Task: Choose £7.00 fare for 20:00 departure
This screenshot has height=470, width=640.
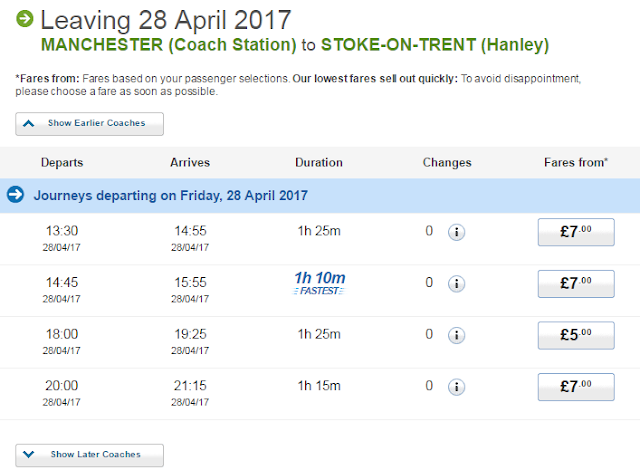Action: [576, 386]
